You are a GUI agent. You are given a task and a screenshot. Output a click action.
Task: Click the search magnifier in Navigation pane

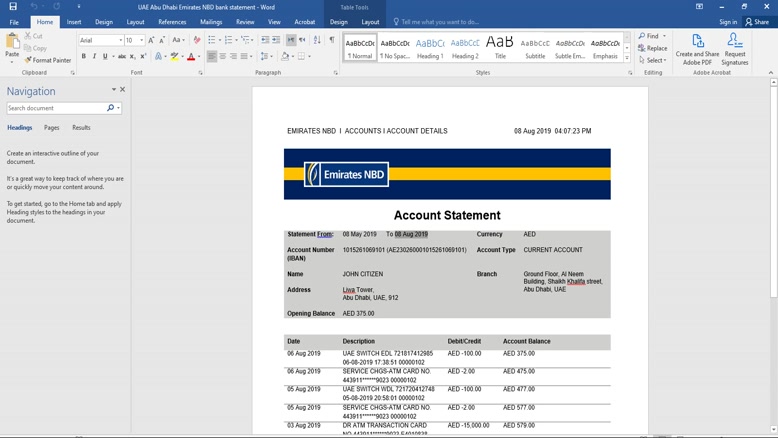110,108
